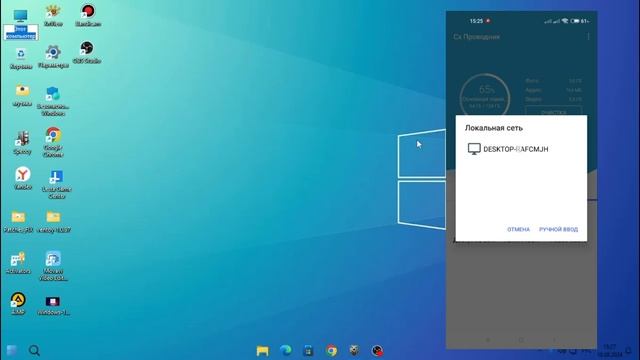Select the folder left of the Ventoy folder
The image size is (640, 360).
coord(18,222)
